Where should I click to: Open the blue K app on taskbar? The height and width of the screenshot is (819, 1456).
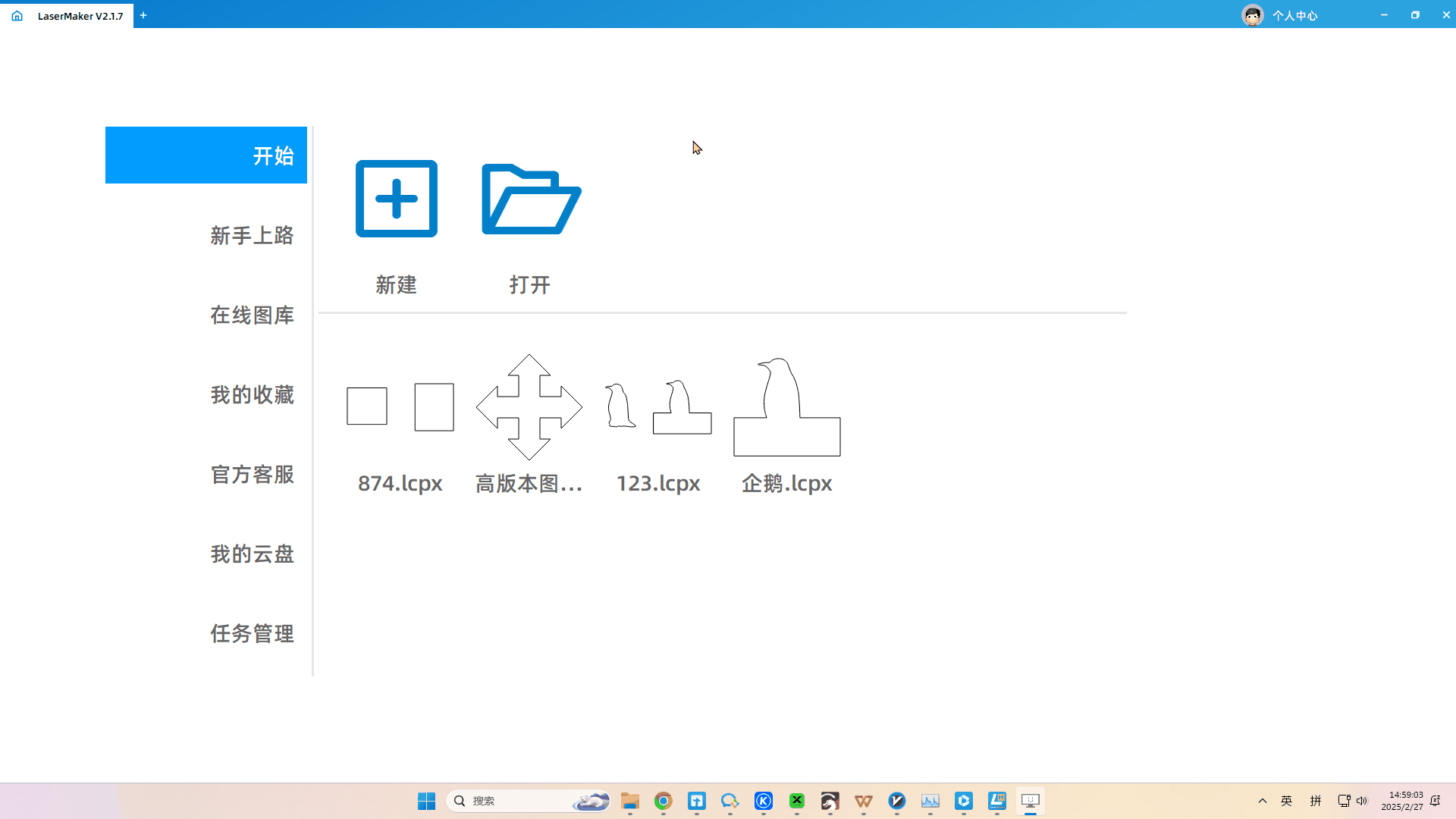pyautogui.click(x=764, y=801)
